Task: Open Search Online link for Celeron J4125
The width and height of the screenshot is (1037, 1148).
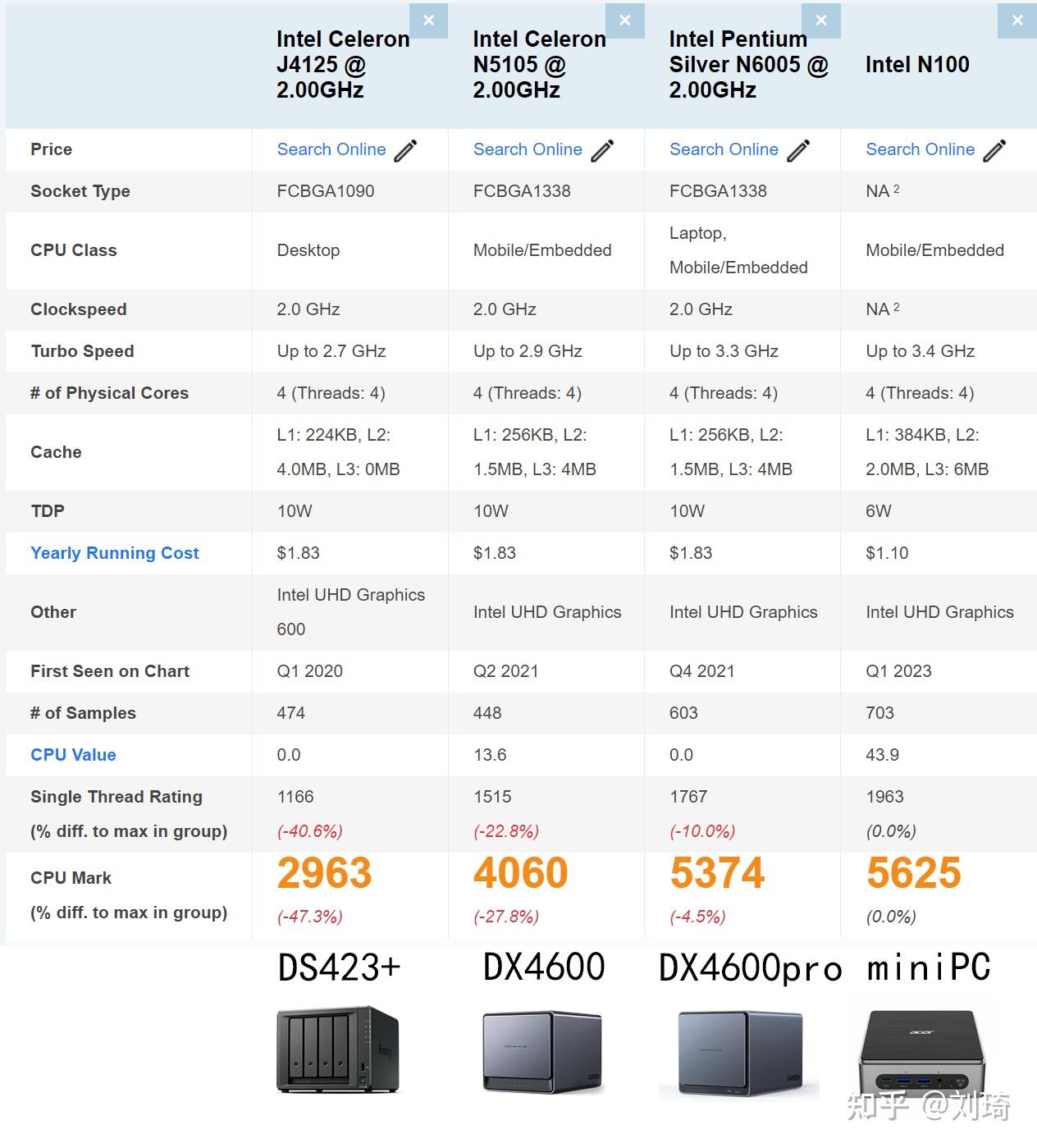Action: coord(331,149)
